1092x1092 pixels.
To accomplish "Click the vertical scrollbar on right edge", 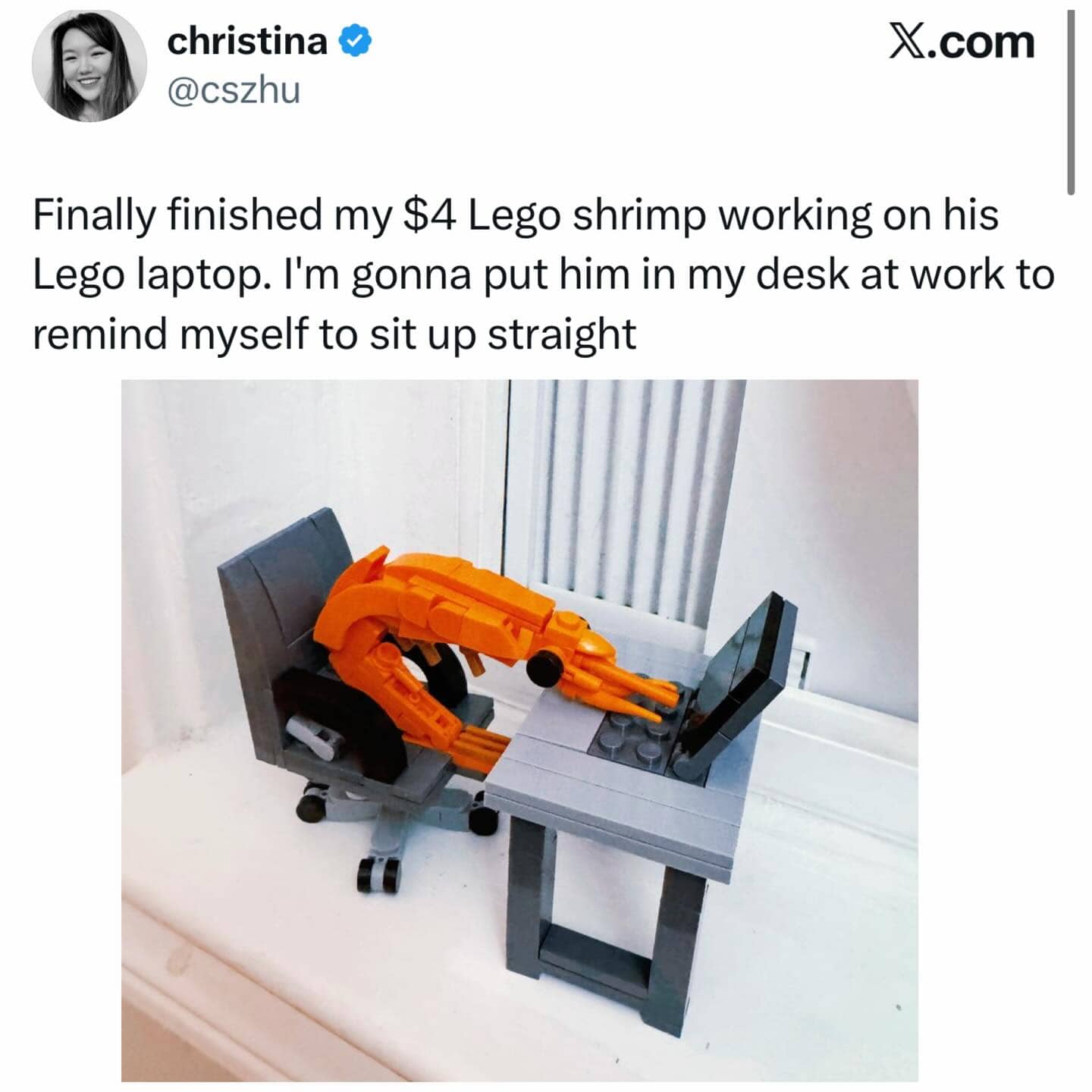I will click(1070, 102).
